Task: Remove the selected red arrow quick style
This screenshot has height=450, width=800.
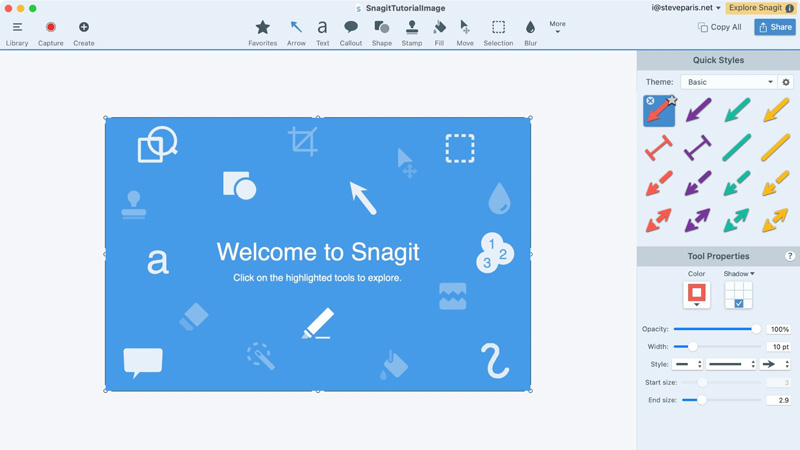Action: coord(650,101)
